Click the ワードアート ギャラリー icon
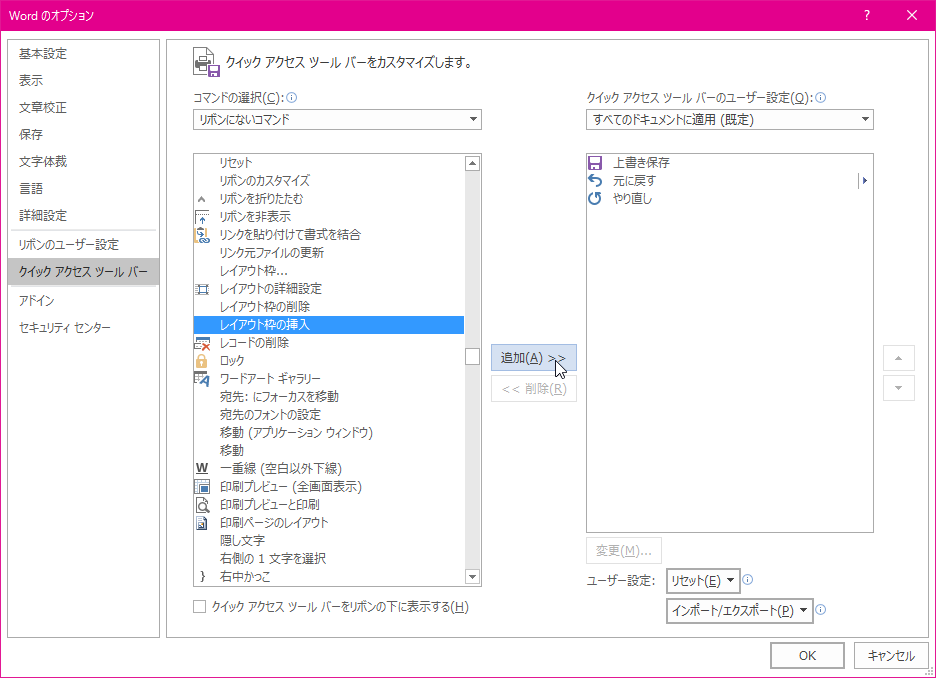 (202, 379)
